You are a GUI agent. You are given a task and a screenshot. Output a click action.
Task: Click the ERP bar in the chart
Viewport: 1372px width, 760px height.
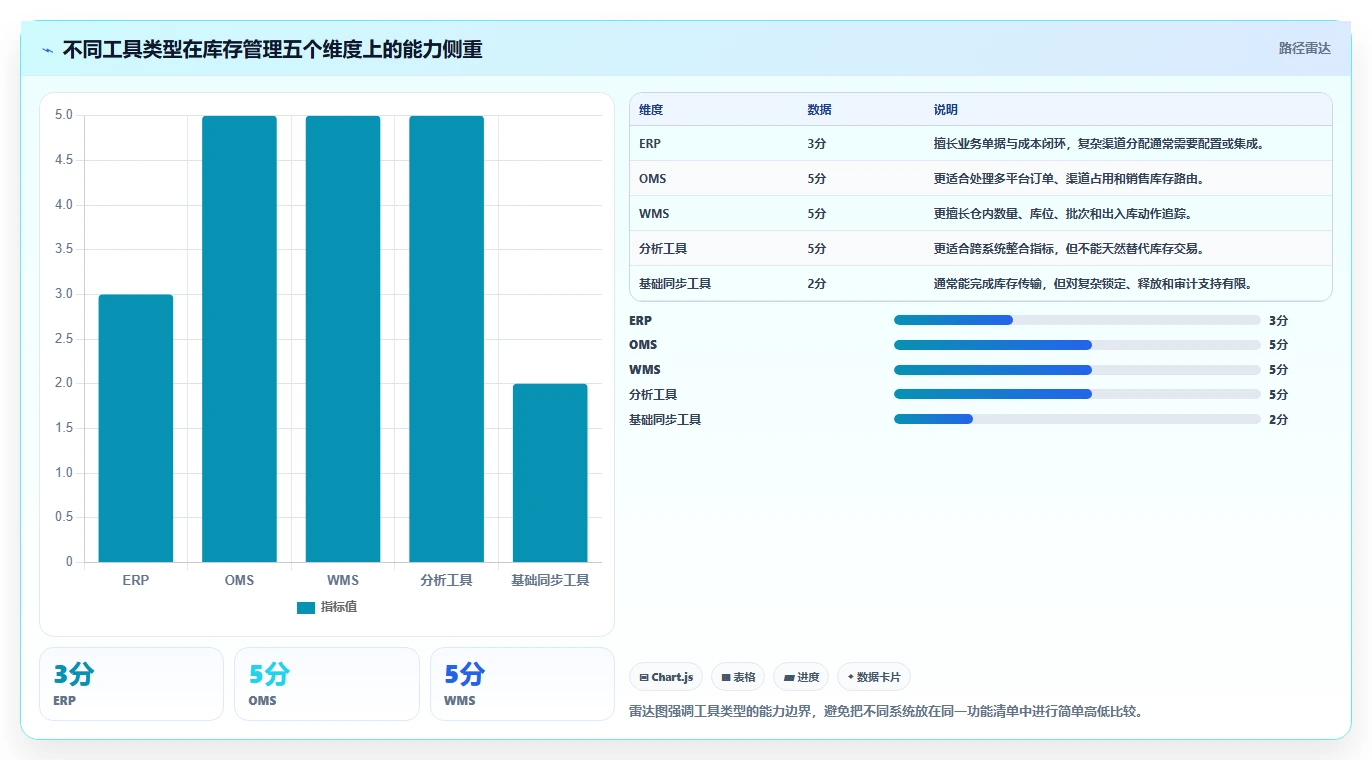136,428
